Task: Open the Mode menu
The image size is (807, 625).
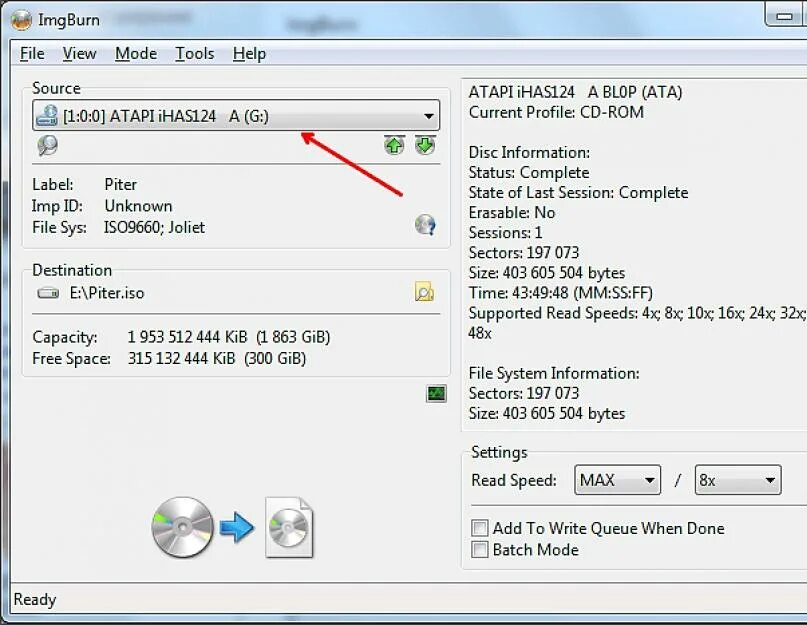Action: pyautogui.click(x=136, y=54)
